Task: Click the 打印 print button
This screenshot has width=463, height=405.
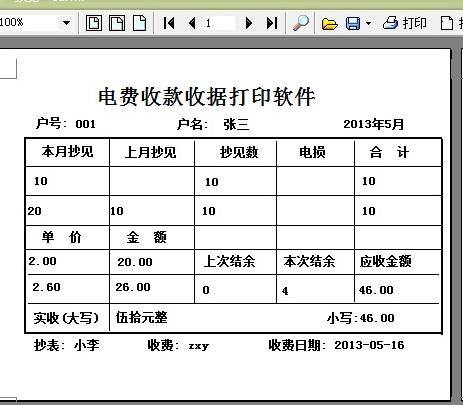Action: [405, 23]
